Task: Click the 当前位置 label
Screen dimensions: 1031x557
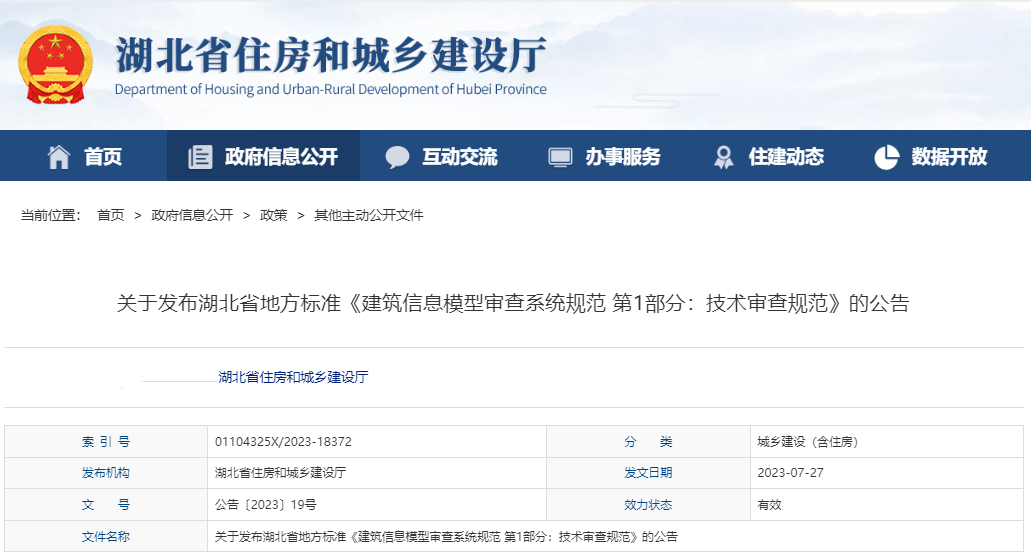Action: (51, 215)
